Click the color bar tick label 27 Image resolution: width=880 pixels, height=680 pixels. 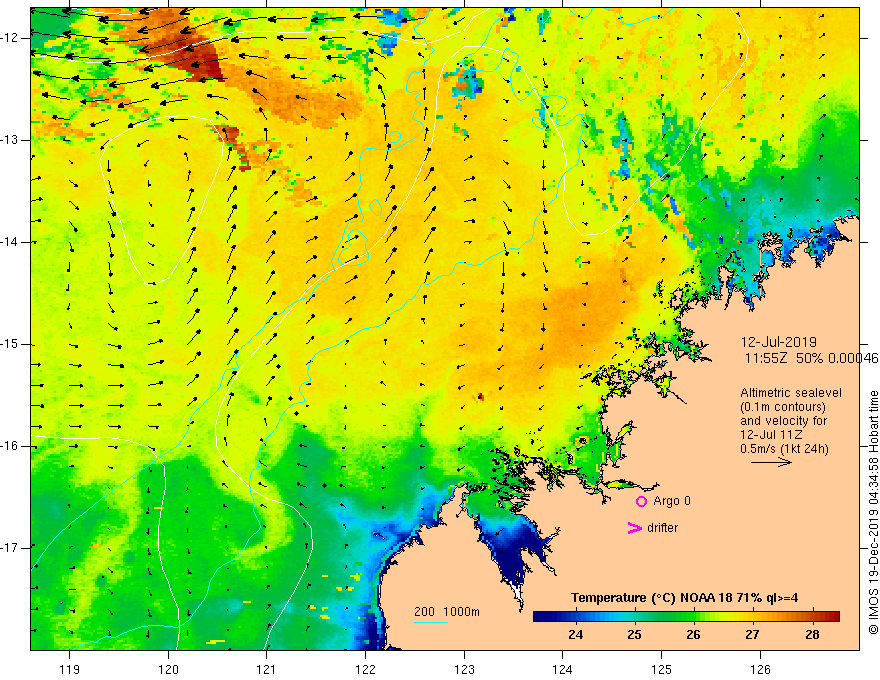(753, 635)
